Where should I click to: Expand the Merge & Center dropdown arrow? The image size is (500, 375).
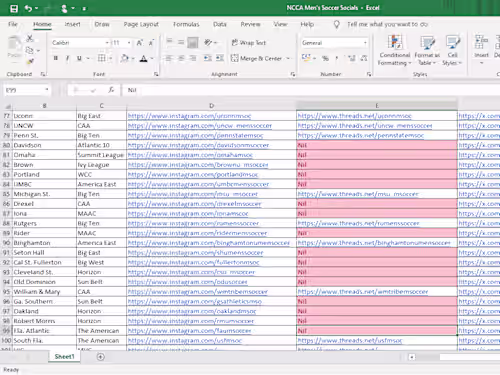288,58
